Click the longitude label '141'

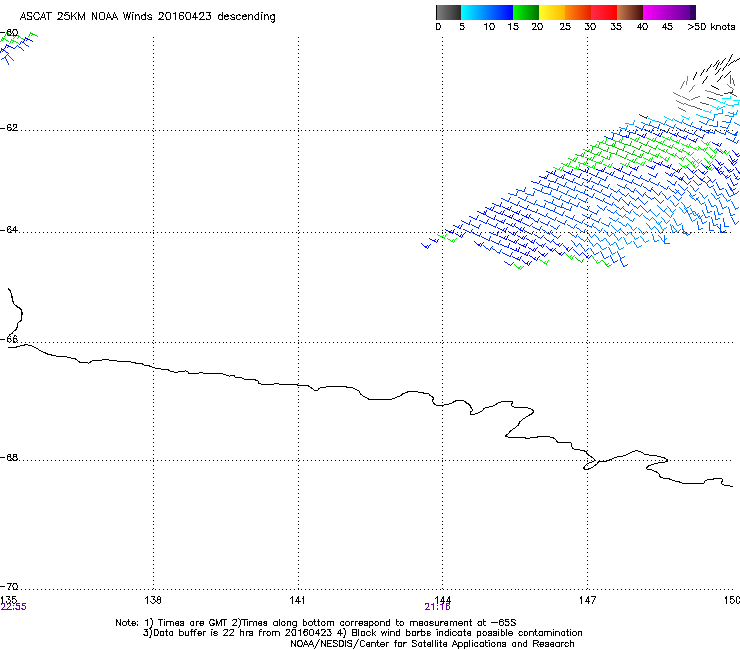click(x=297, y=599)
